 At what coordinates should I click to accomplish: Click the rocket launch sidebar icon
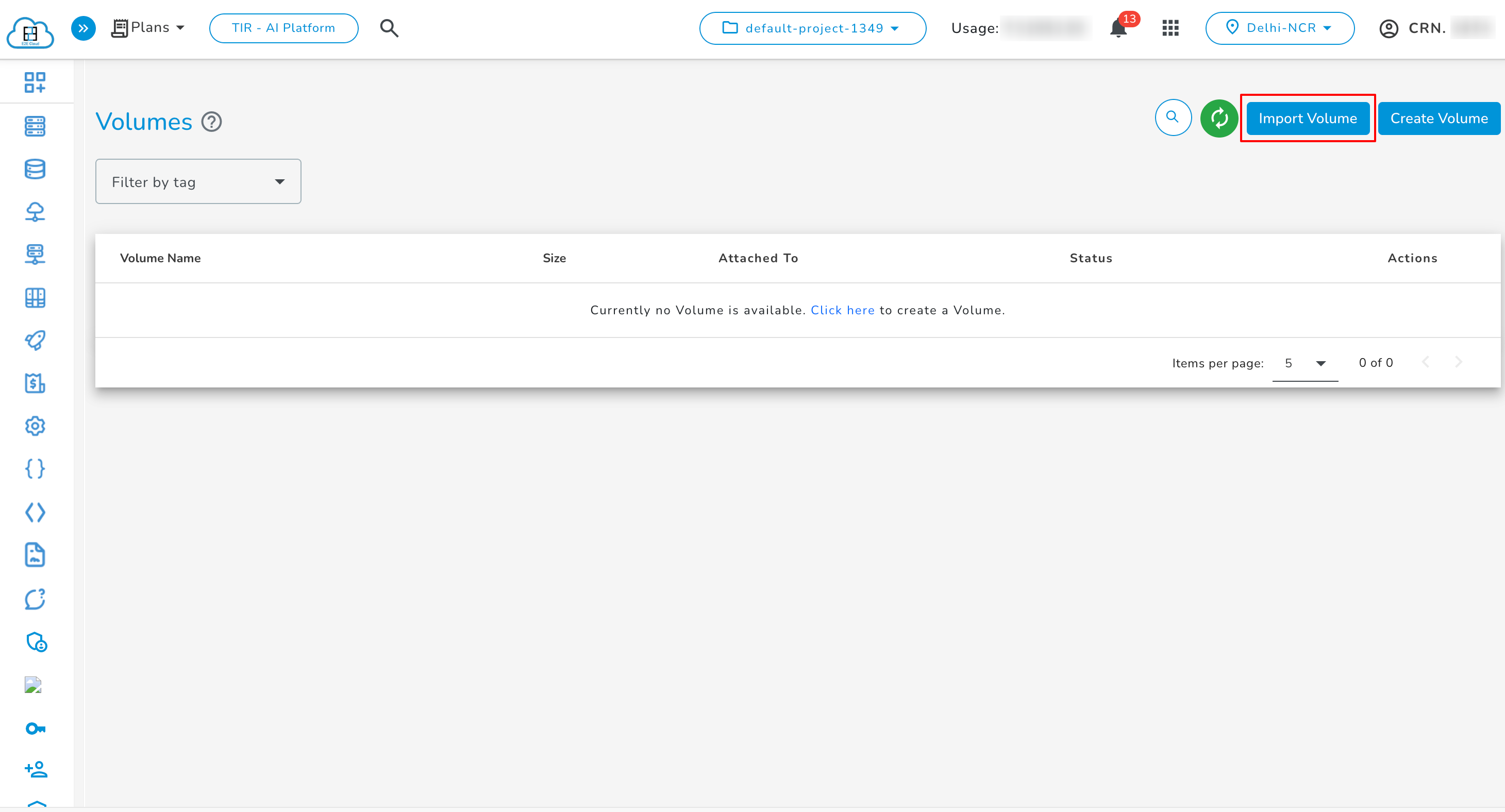pos(35,341)
